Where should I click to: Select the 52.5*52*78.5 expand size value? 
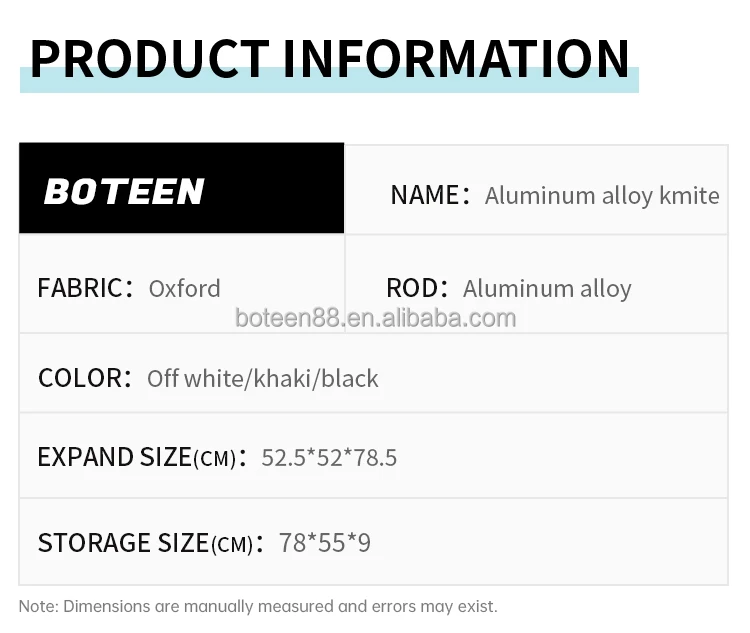tap(329, 458)
